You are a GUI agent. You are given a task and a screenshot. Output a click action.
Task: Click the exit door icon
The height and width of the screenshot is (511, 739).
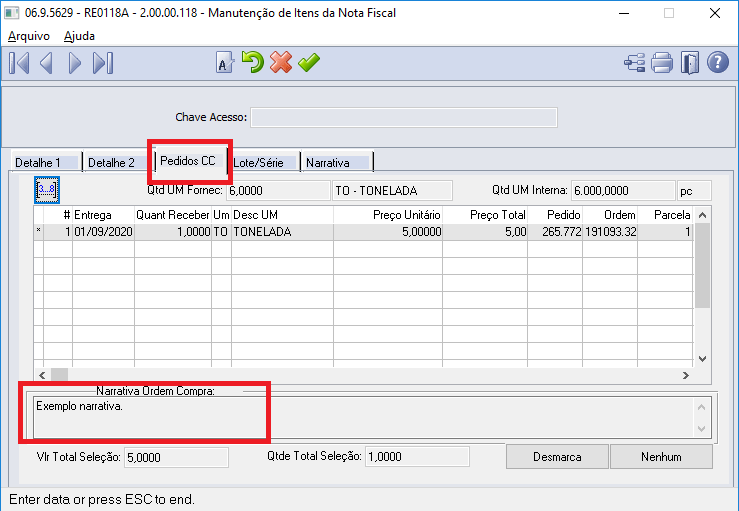tap(690, 63)
